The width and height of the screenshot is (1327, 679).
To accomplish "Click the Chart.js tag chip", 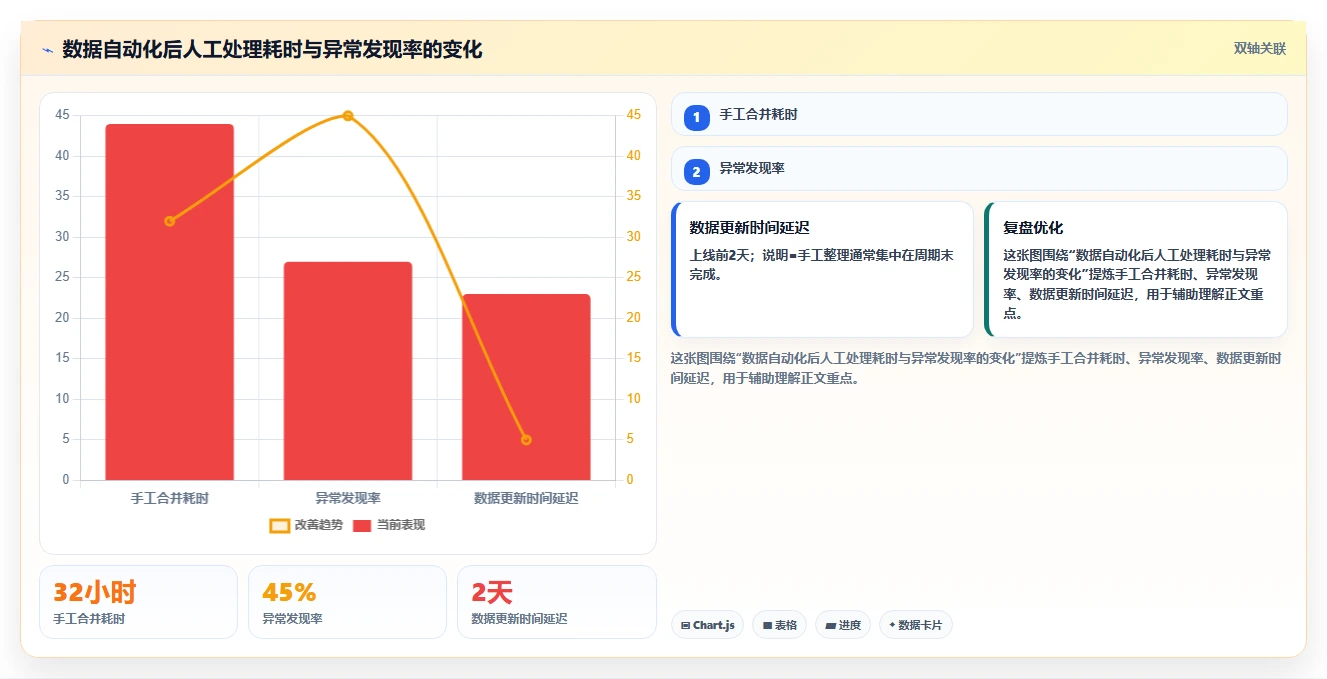I will point(707,625).
